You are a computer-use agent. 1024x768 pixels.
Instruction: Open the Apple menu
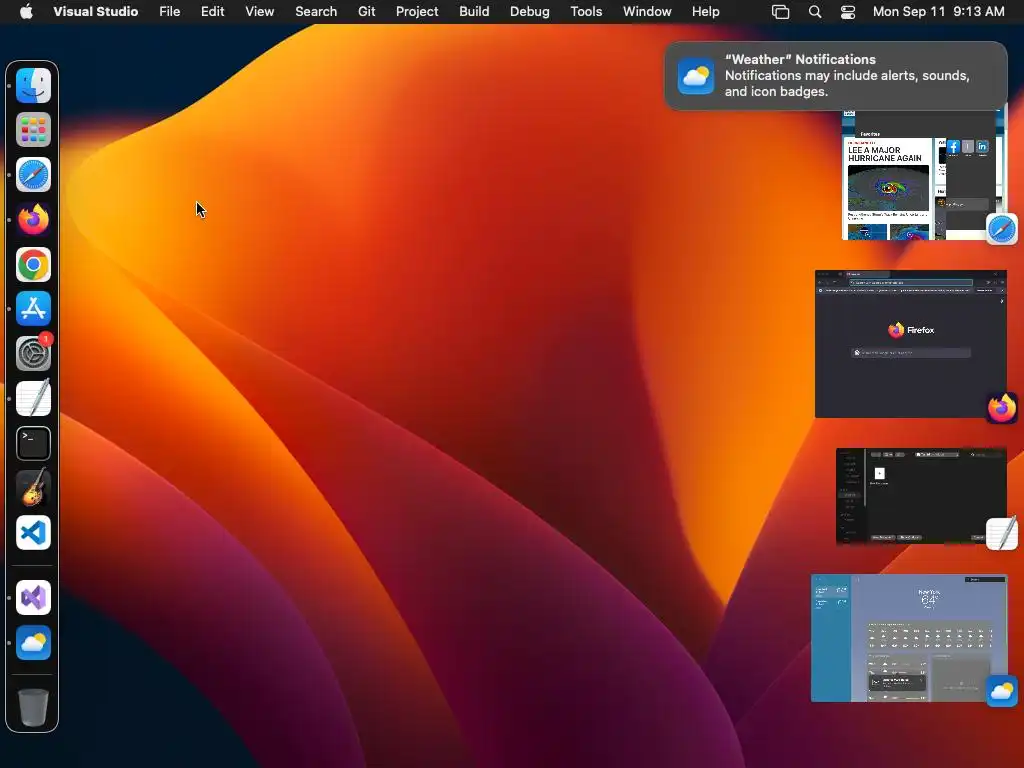[26, 12]
